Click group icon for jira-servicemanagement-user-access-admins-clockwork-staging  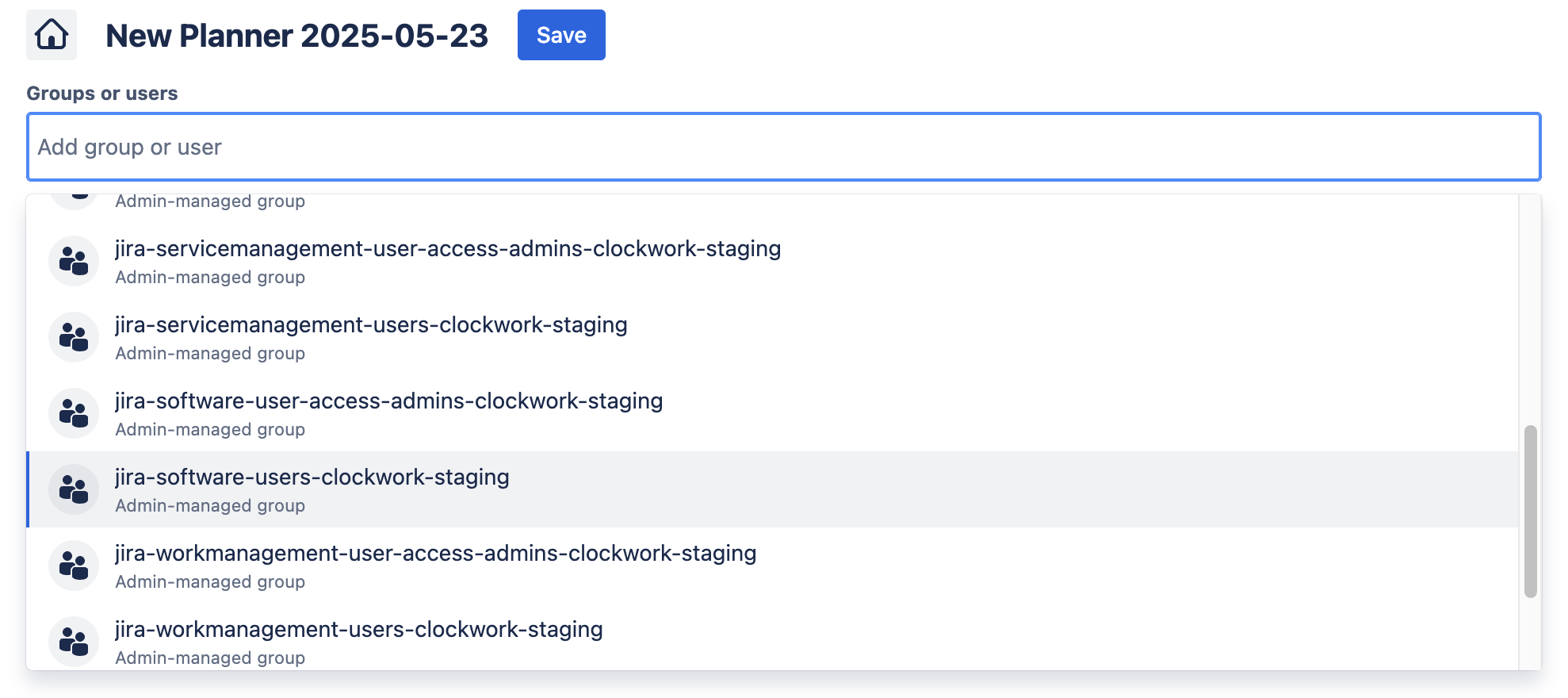pyautogui.click(x=74, y=261)
